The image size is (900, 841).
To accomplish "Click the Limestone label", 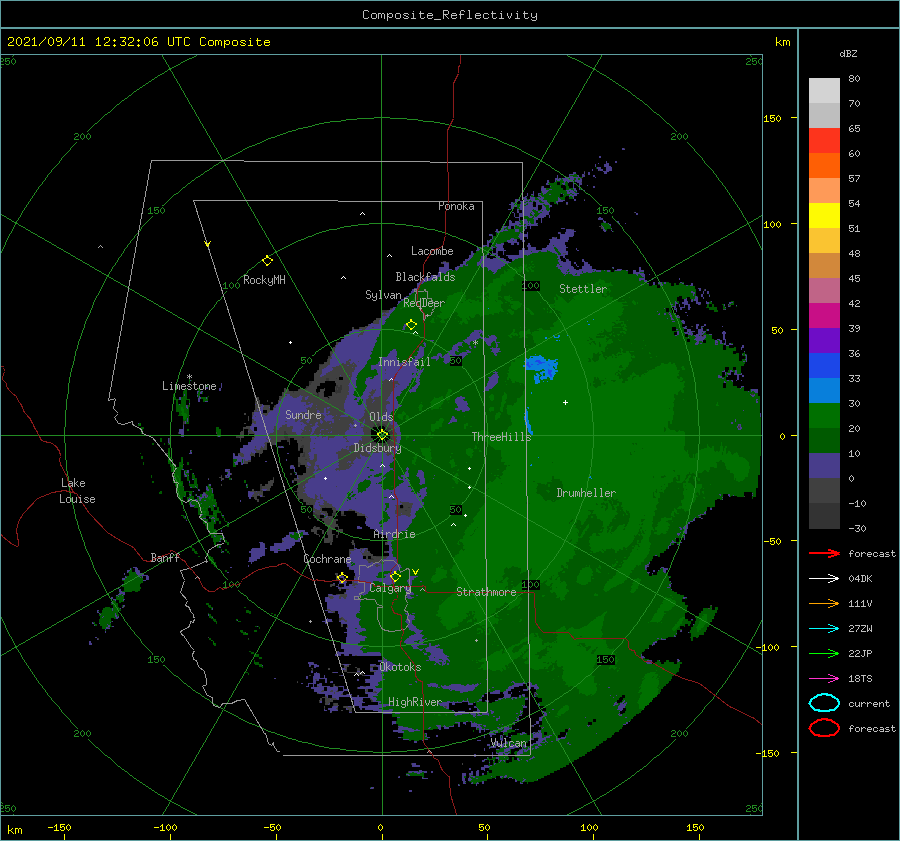I will pos(189,386).
